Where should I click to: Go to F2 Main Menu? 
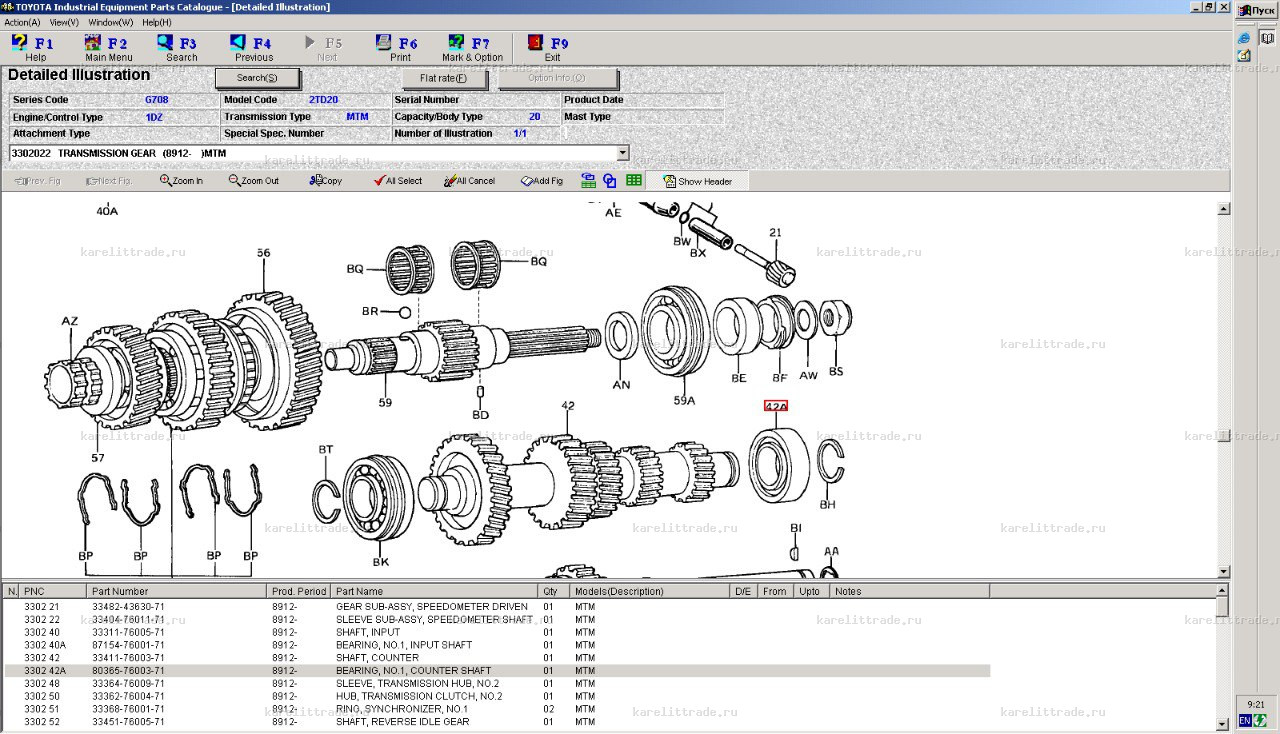point(108,48)
